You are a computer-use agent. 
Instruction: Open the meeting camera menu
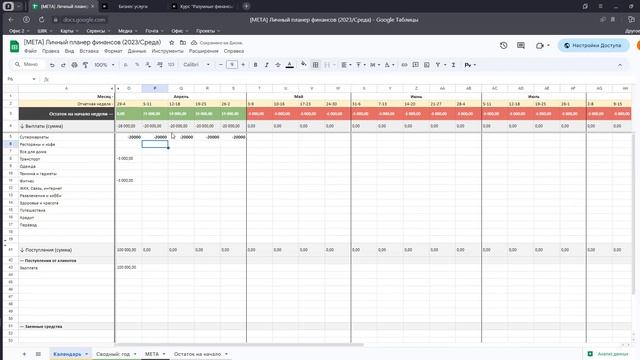pos(542,45)
